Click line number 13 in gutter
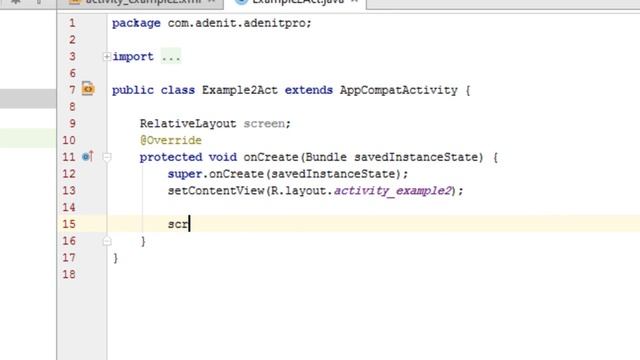The image size is (640, 360). (69, 191)
